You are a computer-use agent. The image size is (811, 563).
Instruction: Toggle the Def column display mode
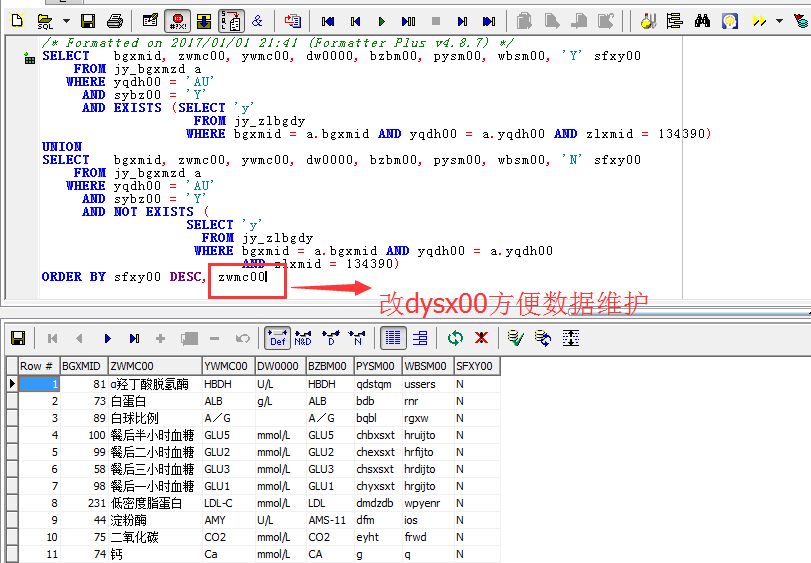278,338
